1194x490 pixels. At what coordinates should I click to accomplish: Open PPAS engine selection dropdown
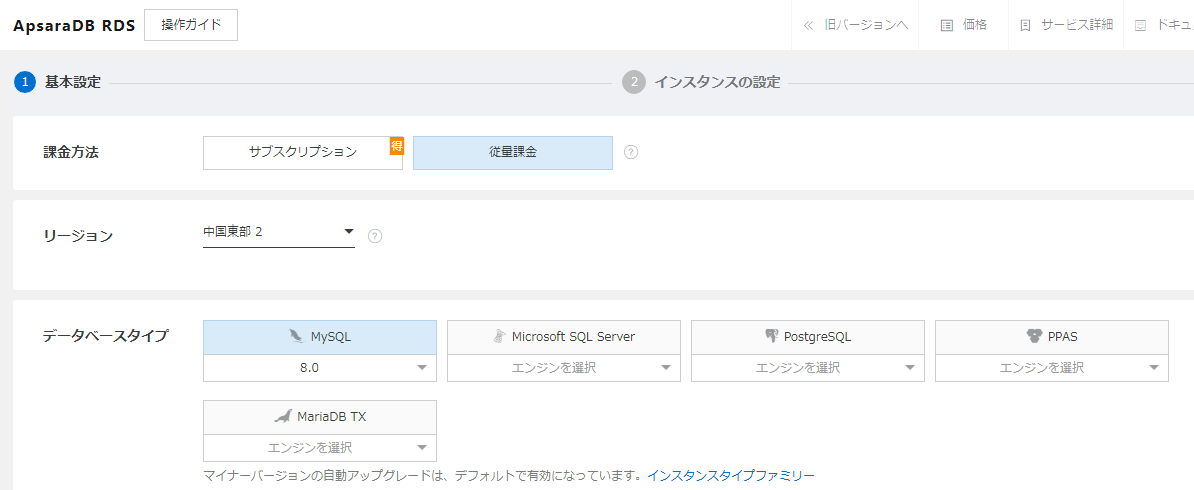click(1052, 368)
